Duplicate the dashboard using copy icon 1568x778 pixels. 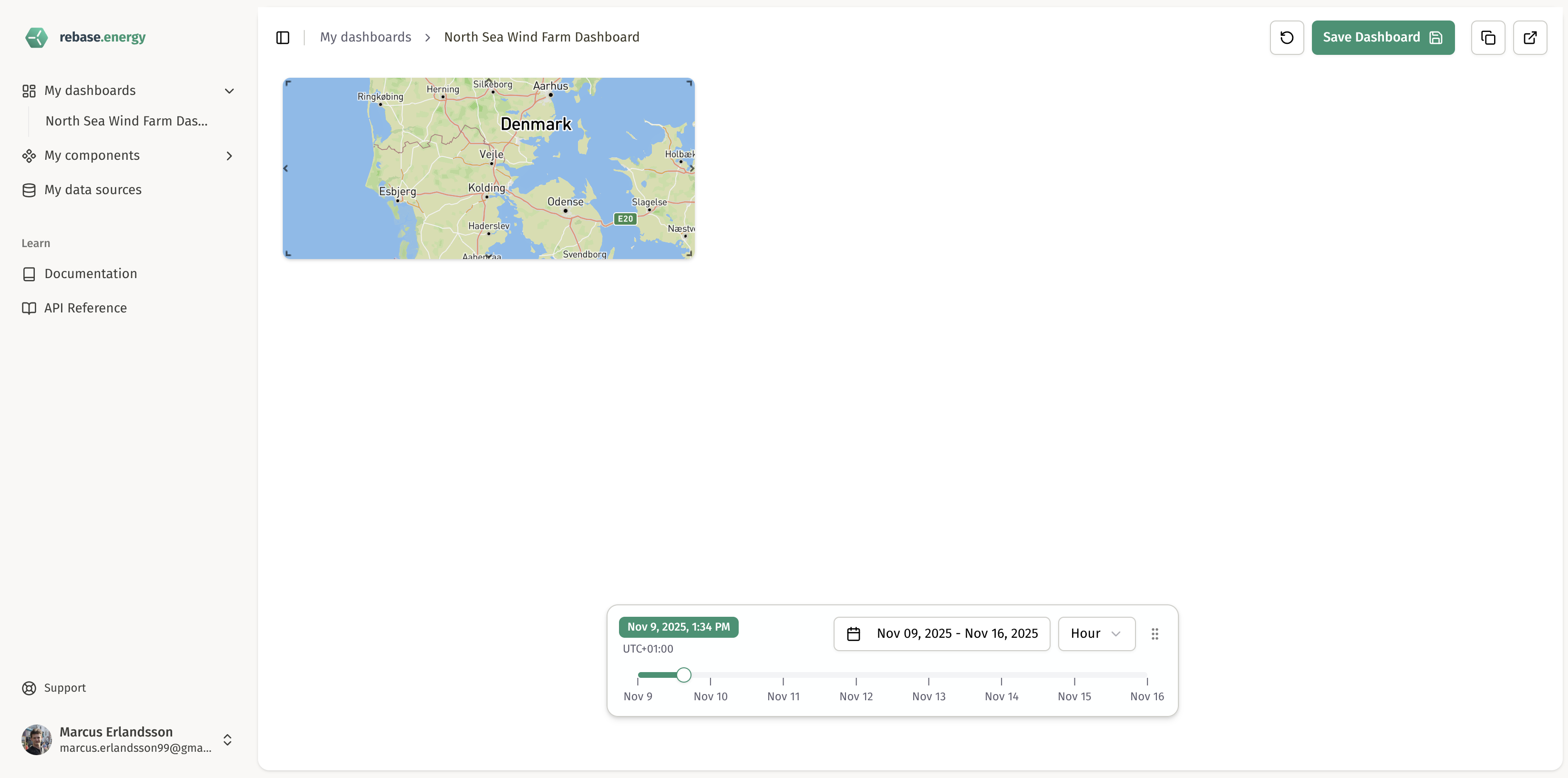pyautogui.click(x=1488, y=37)
